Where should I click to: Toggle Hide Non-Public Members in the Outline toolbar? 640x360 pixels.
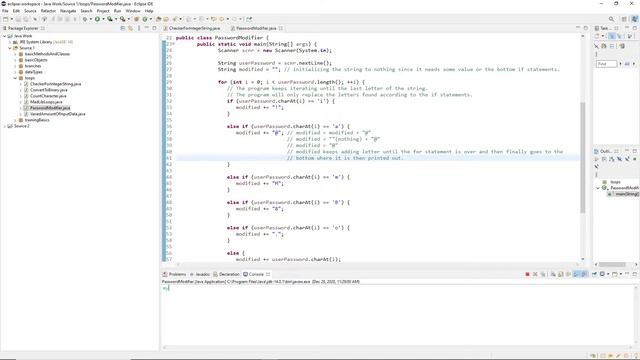[x=635, y=159]
